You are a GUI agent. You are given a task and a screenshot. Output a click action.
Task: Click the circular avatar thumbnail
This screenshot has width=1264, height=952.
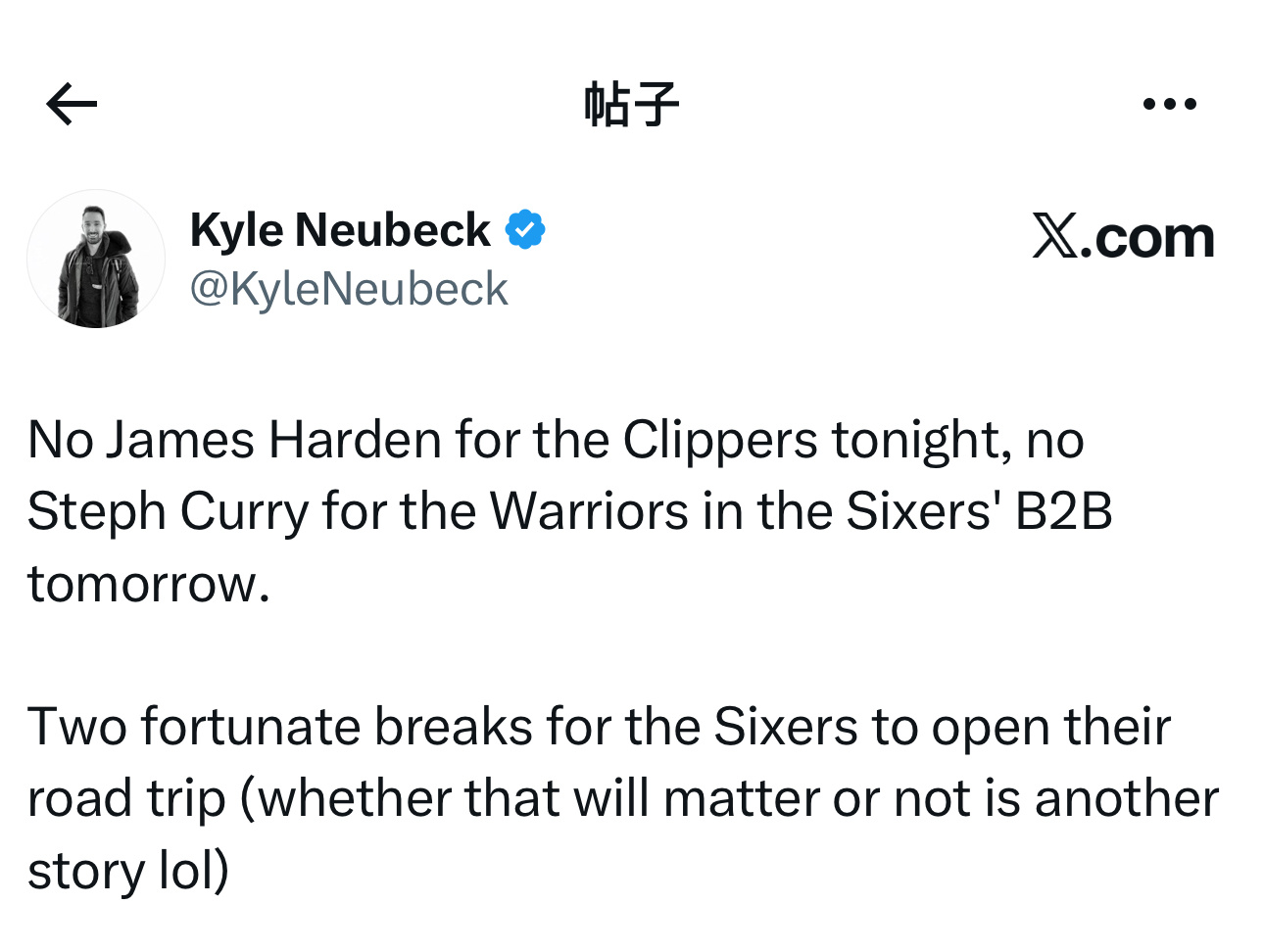96,258
